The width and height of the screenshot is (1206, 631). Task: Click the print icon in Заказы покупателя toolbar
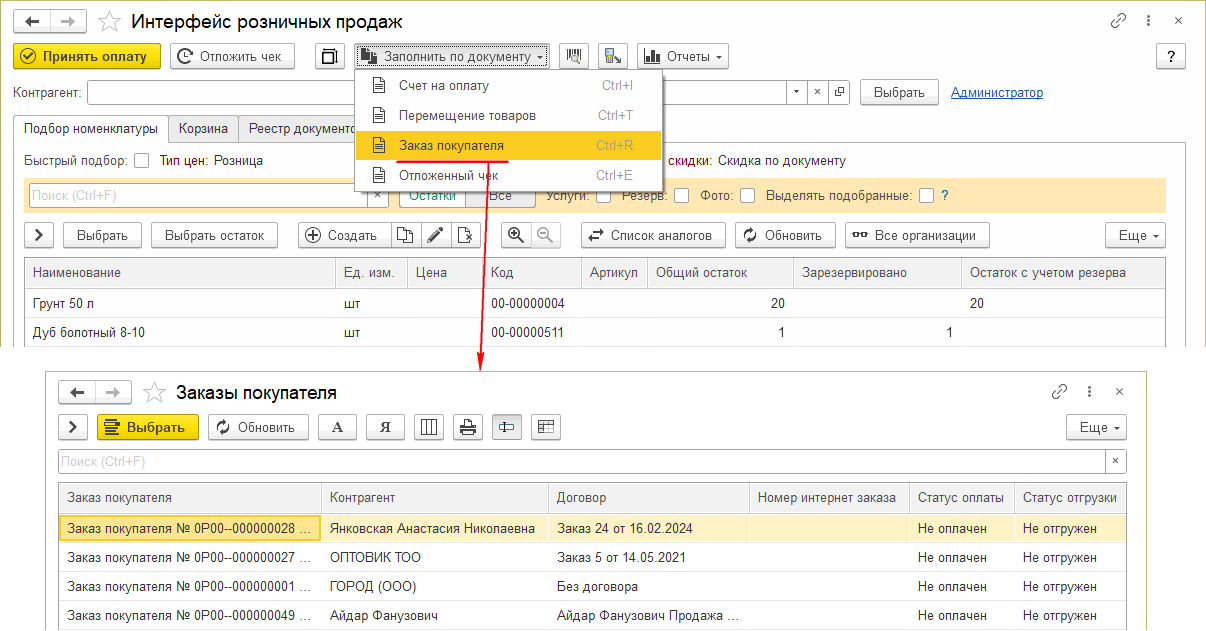tap(466, 427)
